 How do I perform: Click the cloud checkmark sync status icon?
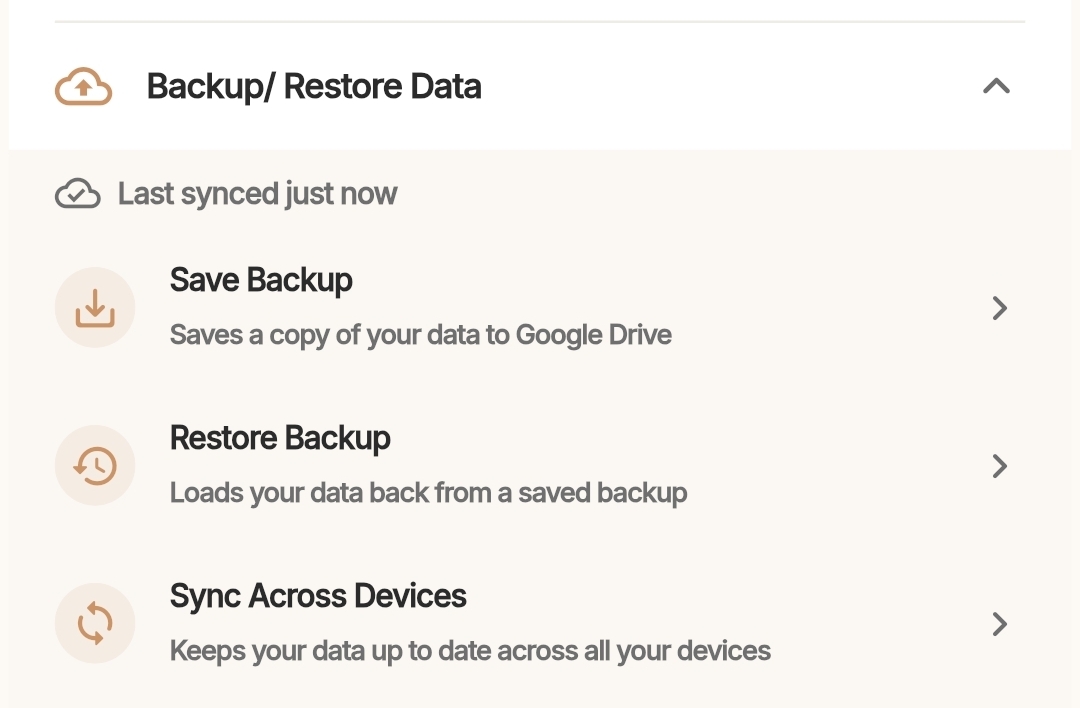tap(78, 194)
